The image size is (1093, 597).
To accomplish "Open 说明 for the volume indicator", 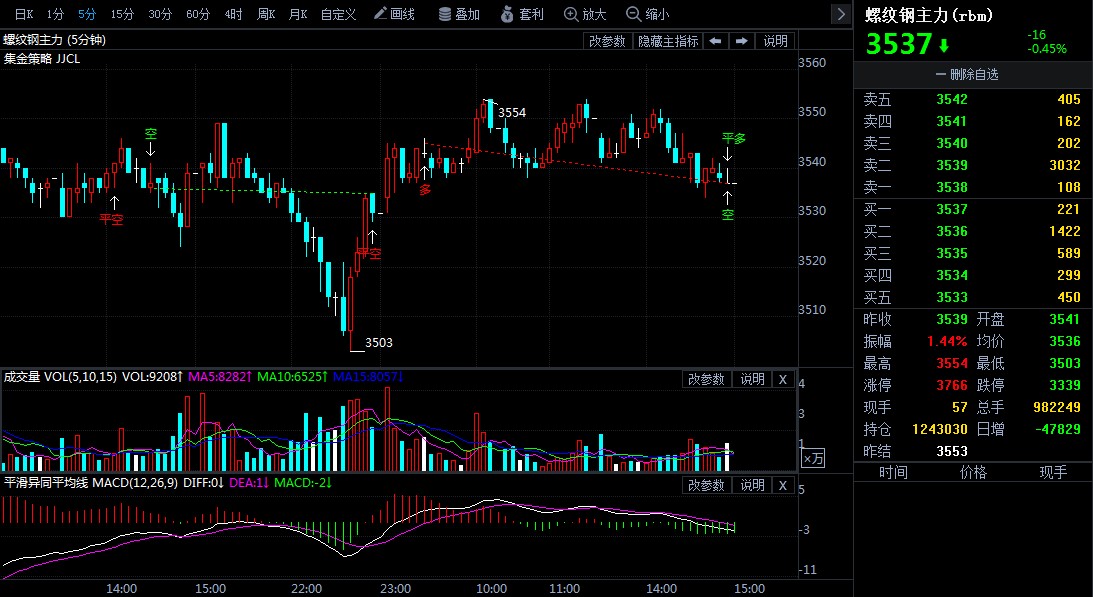I will (x=752, y=379).
